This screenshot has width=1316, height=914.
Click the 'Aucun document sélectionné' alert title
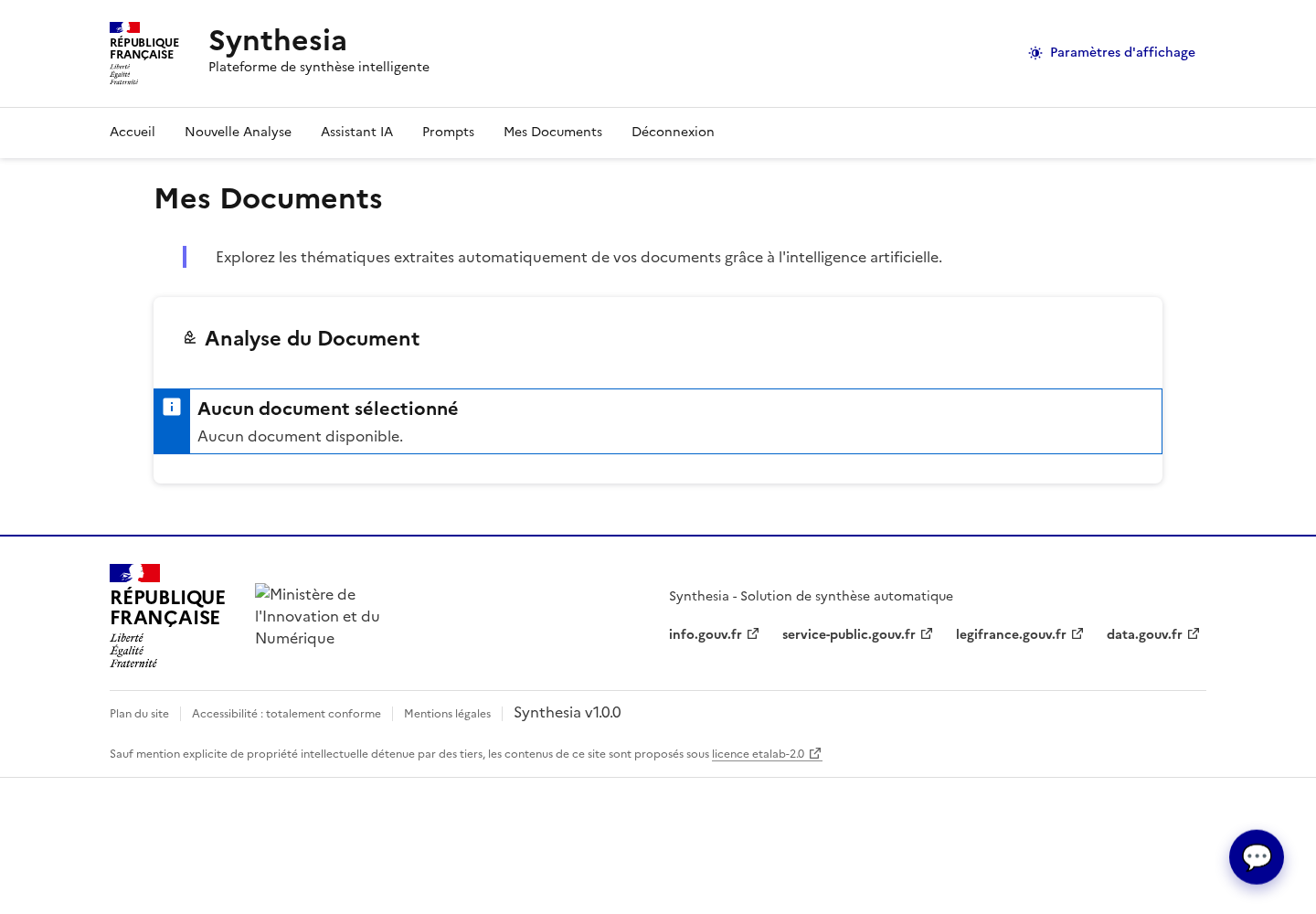pyautogui.click(x=328, y=409)
